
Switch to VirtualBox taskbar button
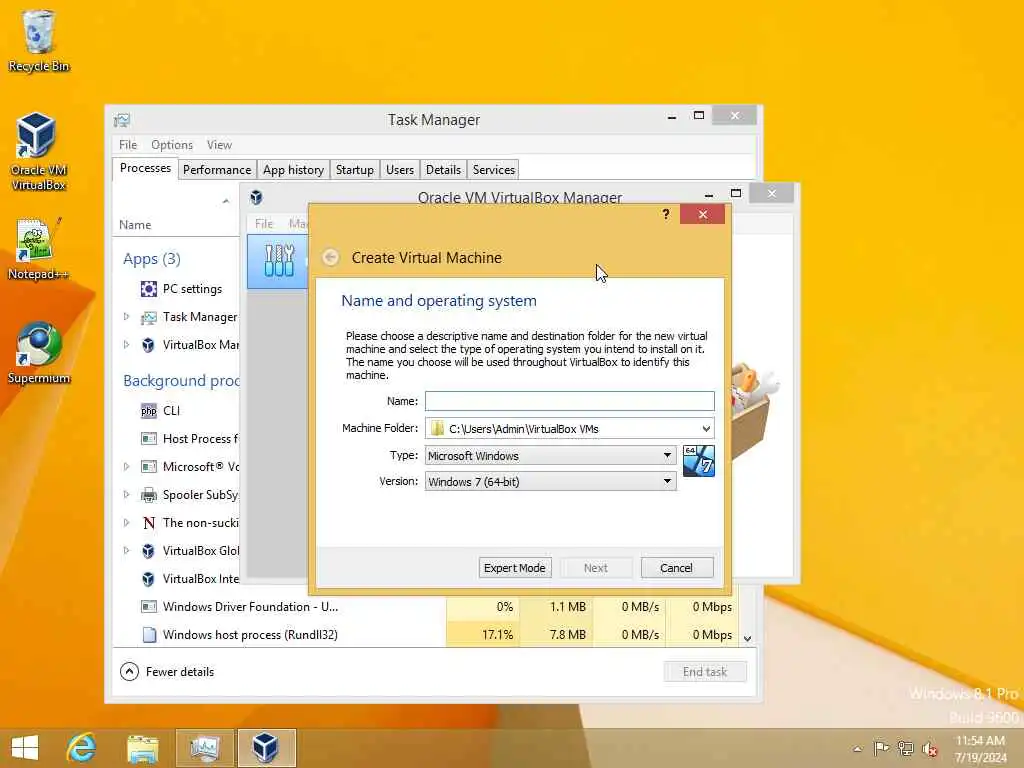(x=266, y=748)
